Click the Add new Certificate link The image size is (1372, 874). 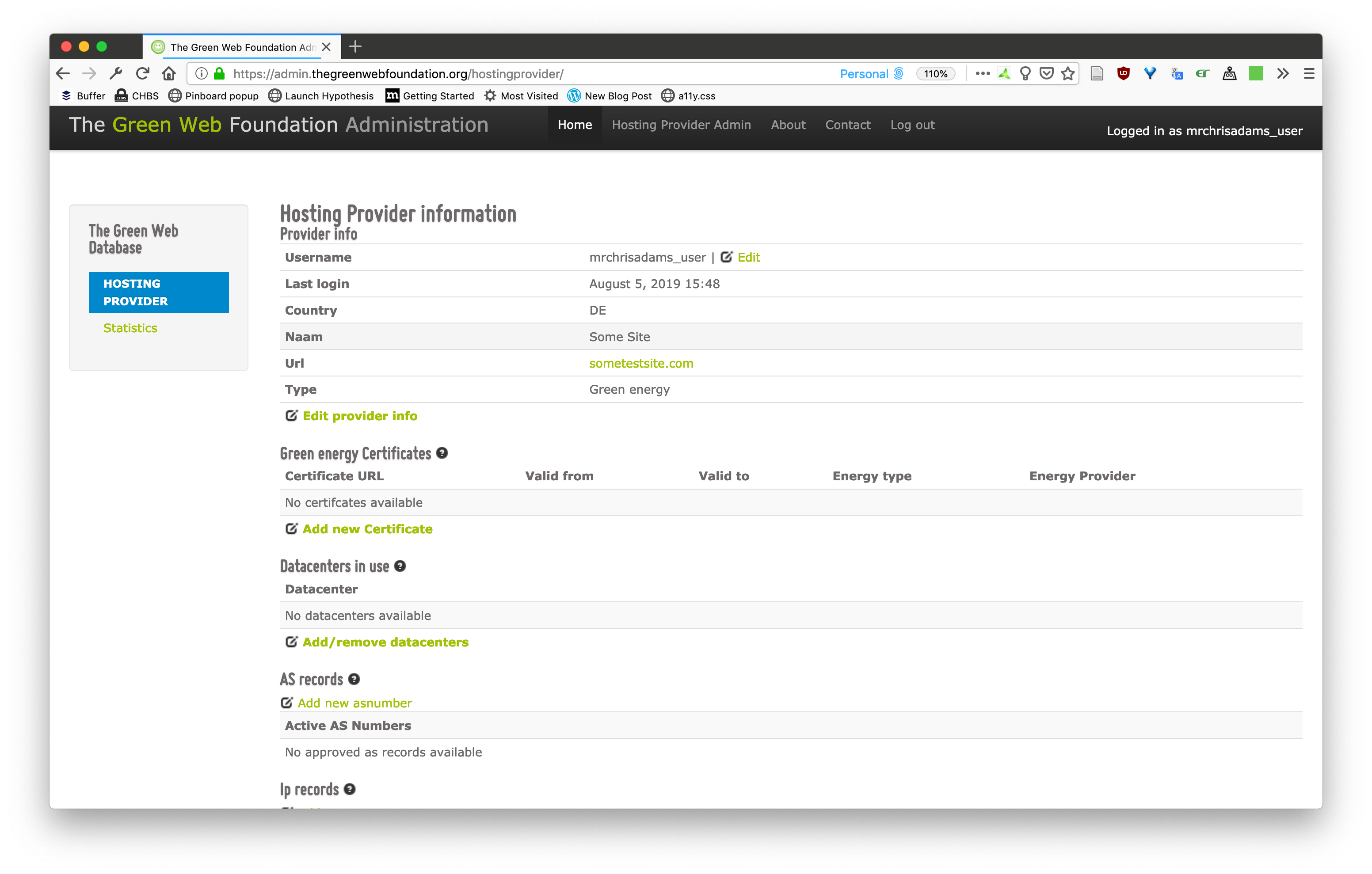pos(367,529)
